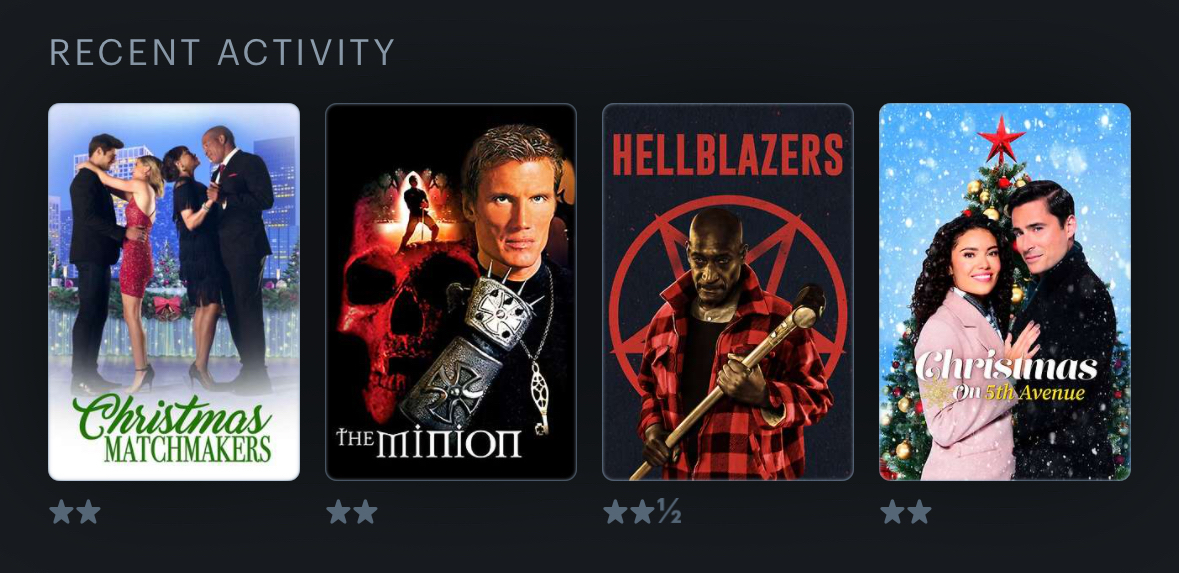The width and height of the screenshot is (1179, 573).
Task: Open the Recent Activity heading link
Action: coord(222,52)
